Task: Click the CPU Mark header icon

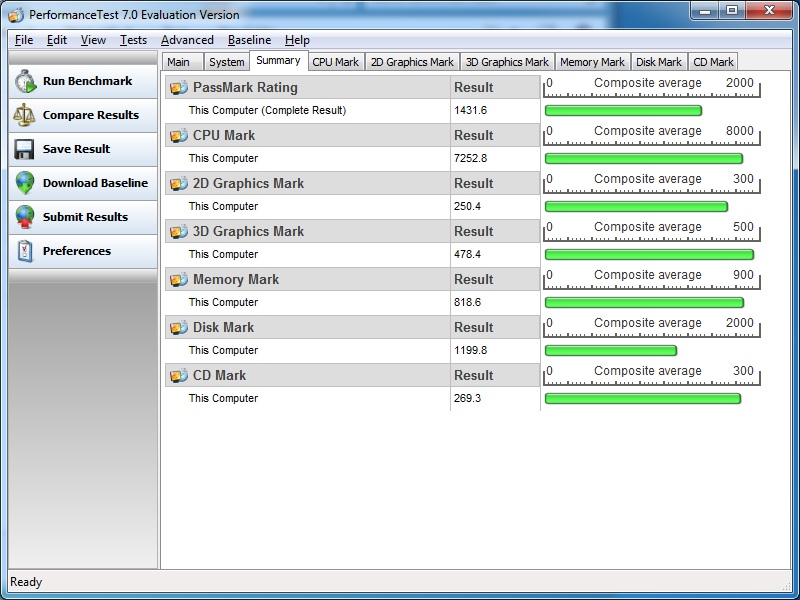Action: (x=179, y=136)
